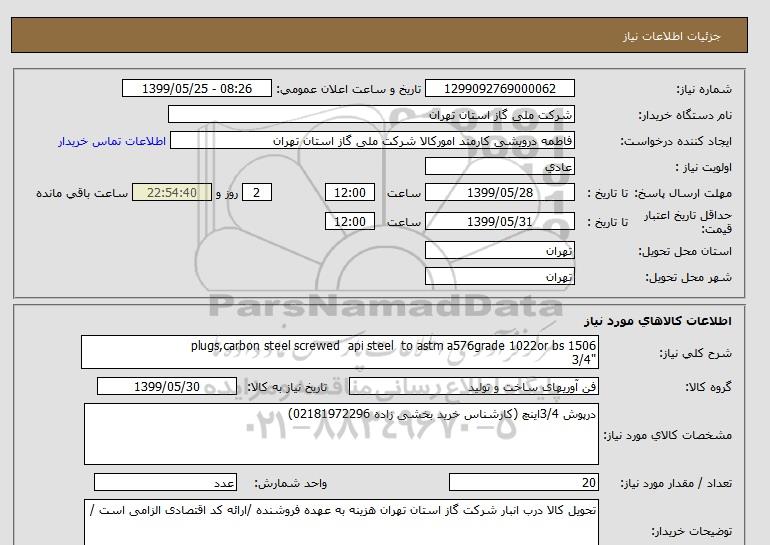Click the section heading اطلاعات کالاهای مورد نیاز
Image resolution: width=770 pixels, height=545 pixels.
point(658,321)
